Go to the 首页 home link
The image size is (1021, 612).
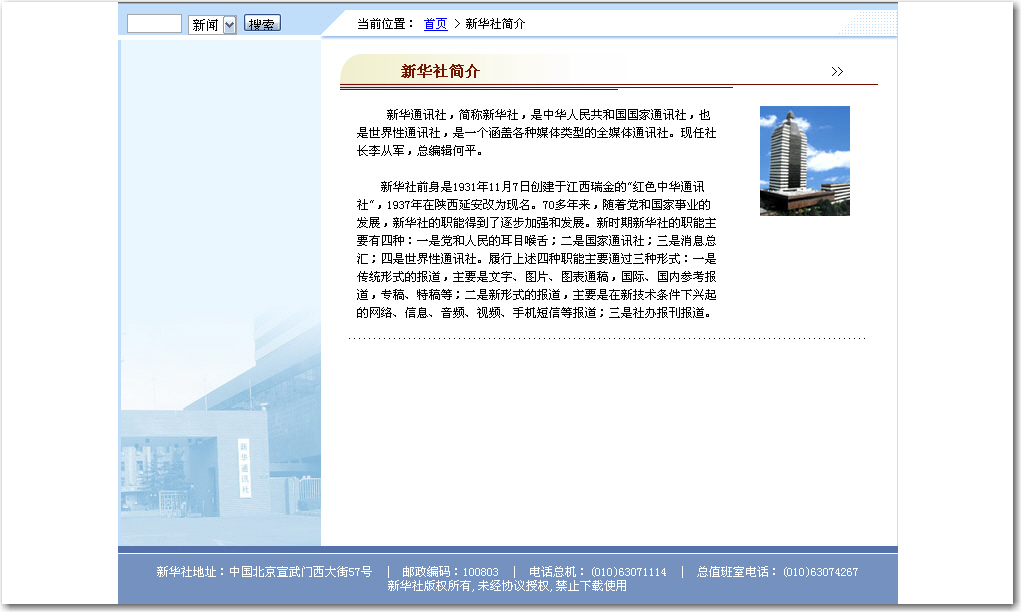436,24
